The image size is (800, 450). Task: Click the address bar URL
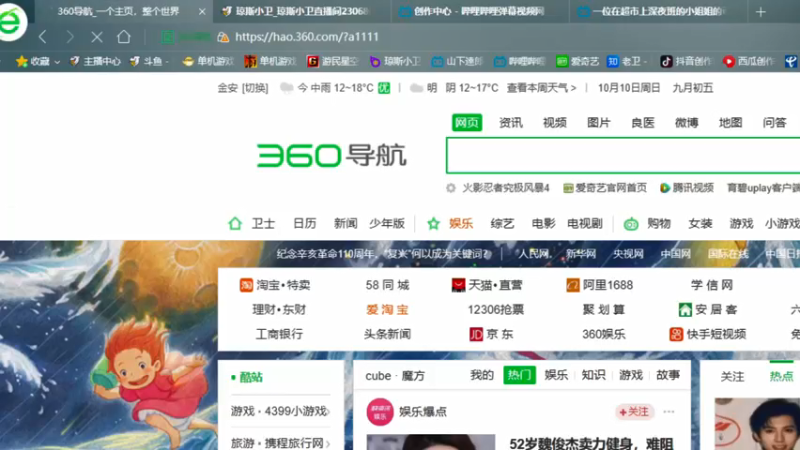click(307, 37)
